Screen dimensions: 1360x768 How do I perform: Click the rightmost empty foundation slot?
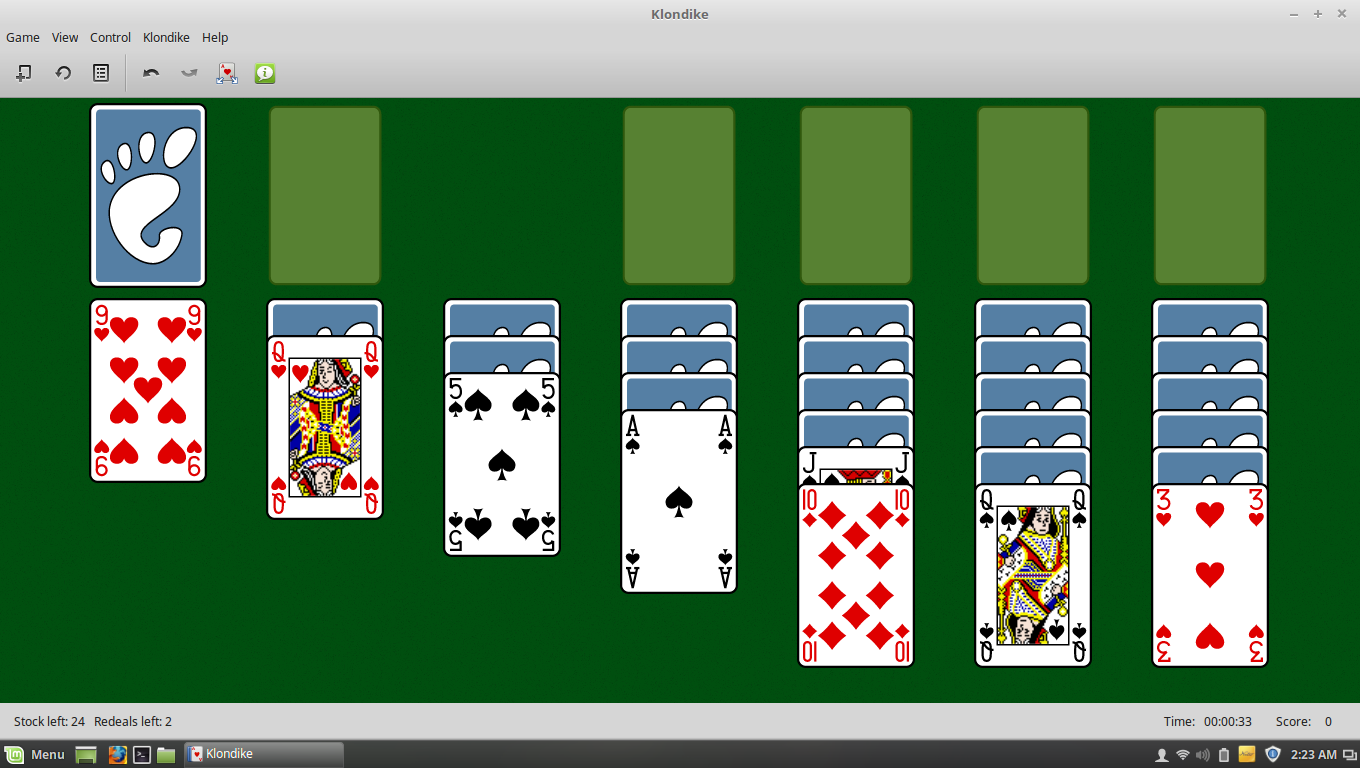1210,195
